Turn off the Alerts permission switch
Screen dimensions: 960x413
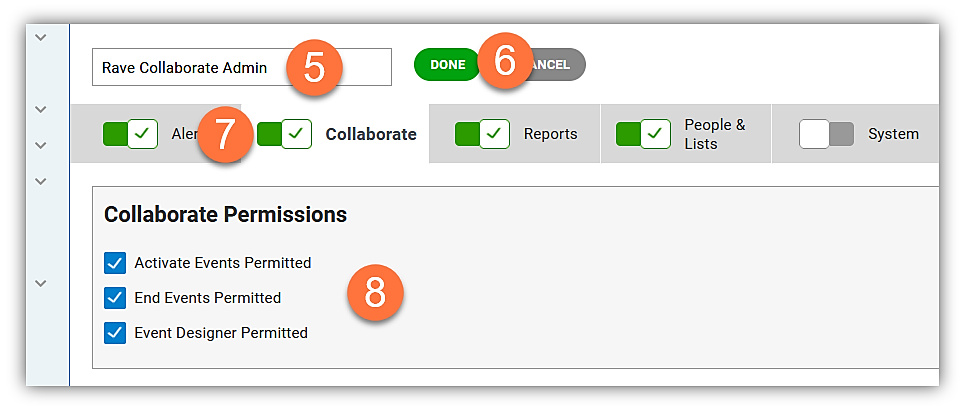(x=130, y=133)
